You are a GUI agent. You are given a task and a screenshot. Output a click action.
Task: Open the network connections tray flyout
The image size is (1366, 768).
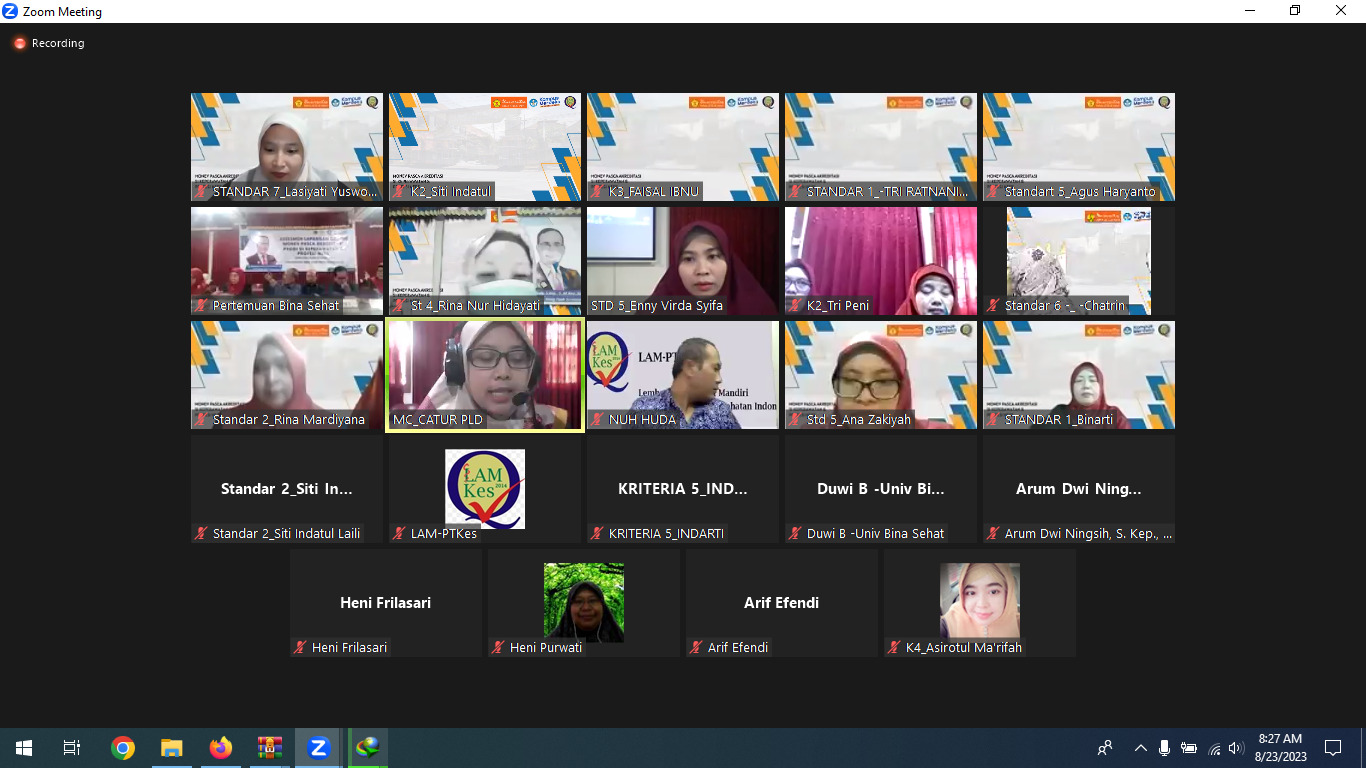click(x=1214, y=748)
